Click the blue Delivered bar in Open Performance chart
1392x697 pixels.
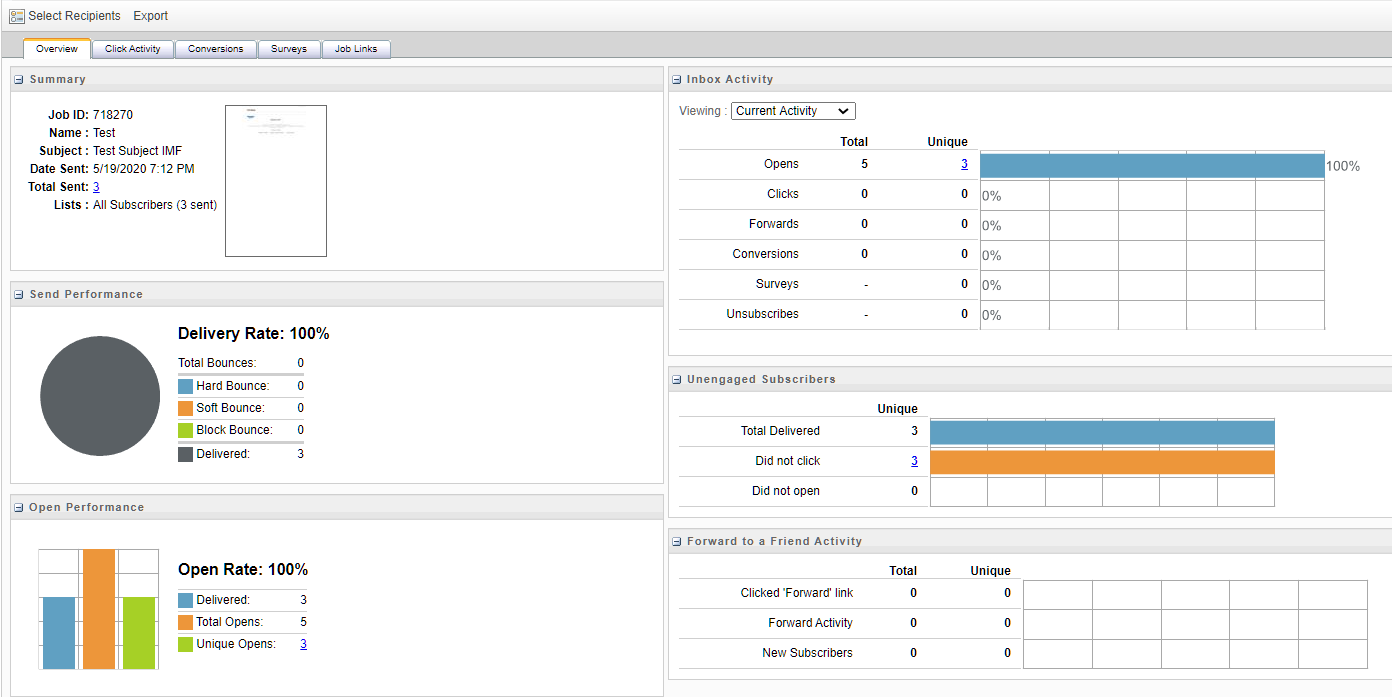(59, 633)
